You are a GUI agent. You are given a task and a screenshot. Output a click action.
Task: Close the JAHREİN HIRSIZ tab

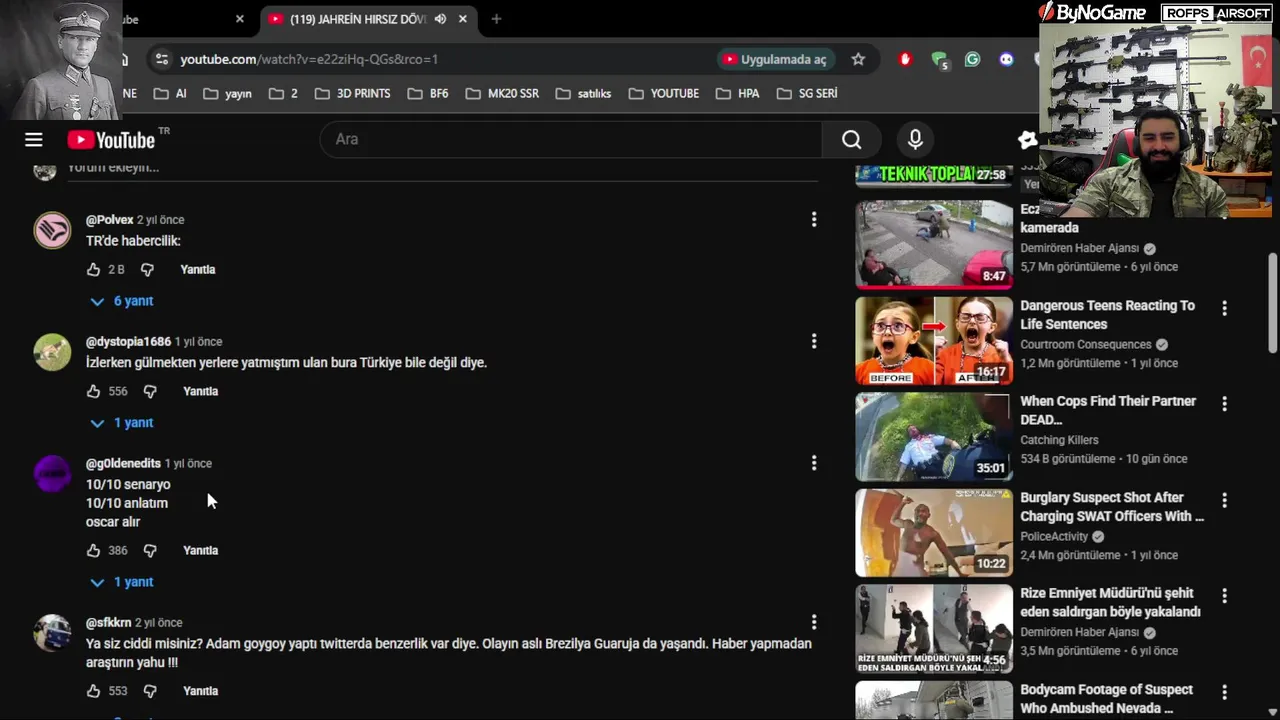(x=462, y=19)
